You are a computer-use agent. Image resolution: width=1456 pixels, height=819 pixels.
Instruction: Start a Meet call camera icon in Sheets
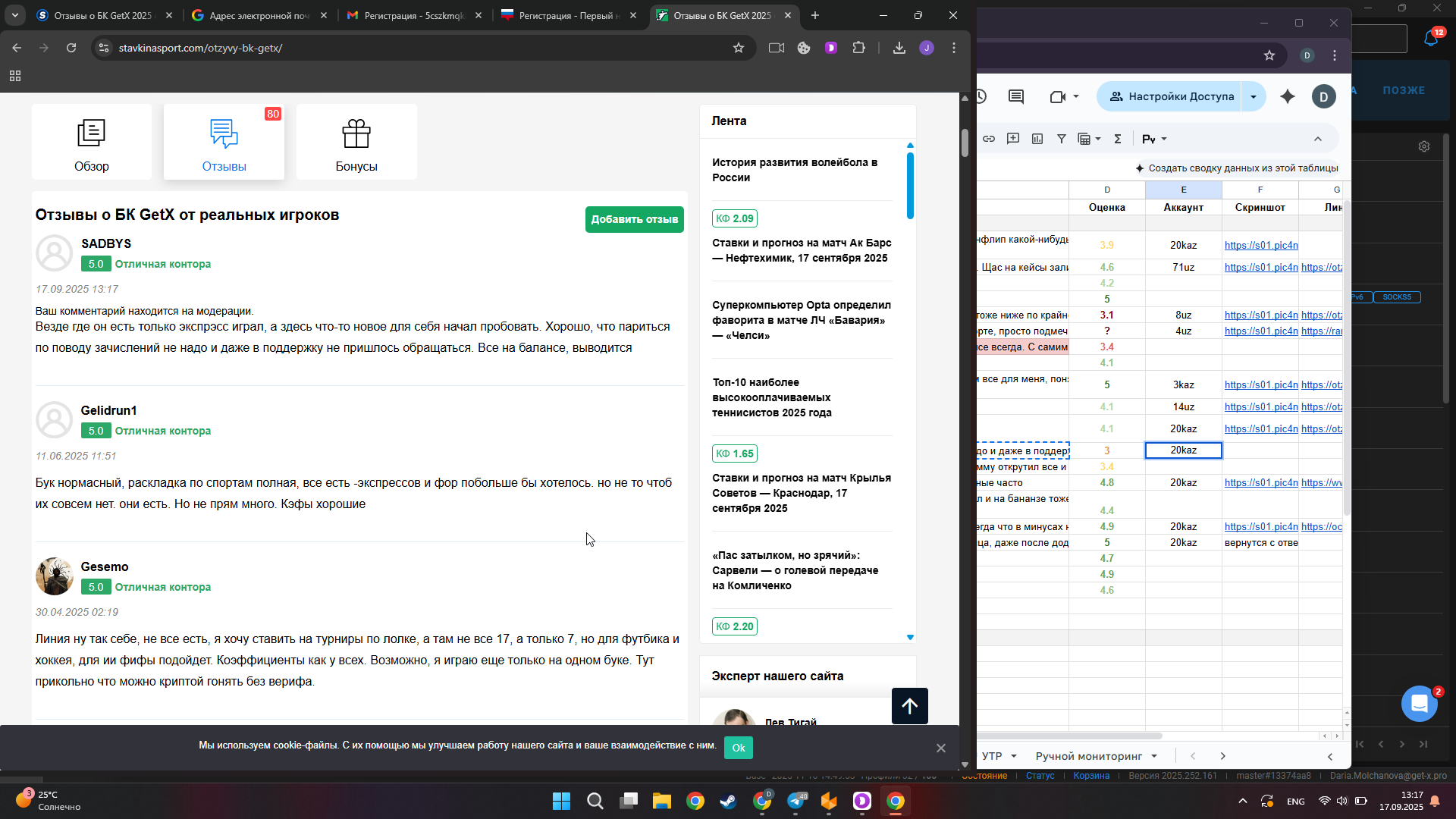point(1058,96)
